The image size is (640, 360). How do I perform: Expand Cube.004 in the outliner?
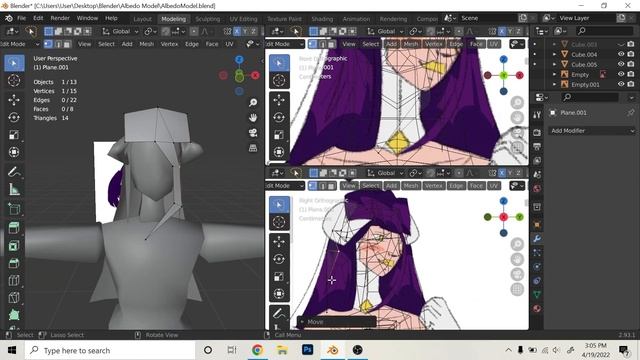pyautogui.click(x=554, y=54)
